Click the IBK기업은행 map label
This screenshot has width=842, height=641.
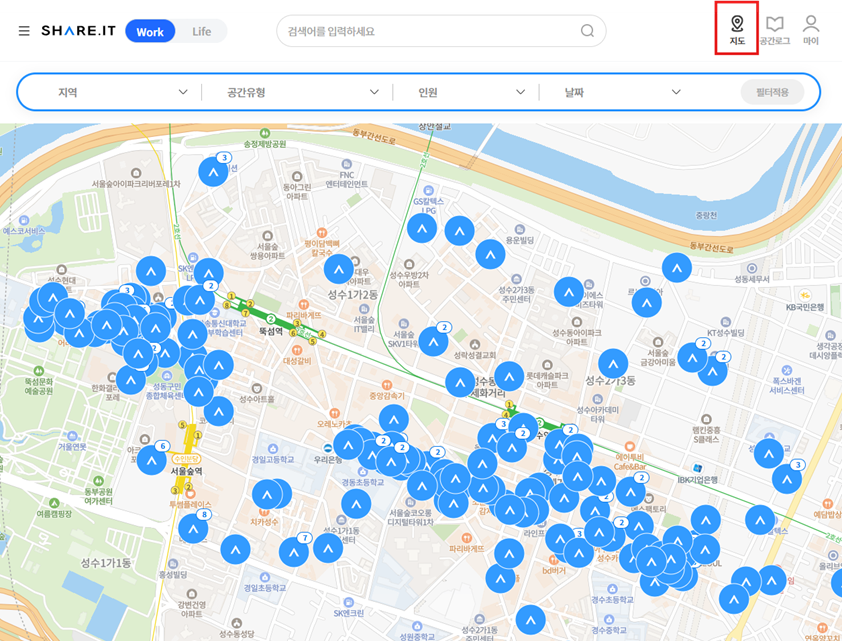click(698, 479)
